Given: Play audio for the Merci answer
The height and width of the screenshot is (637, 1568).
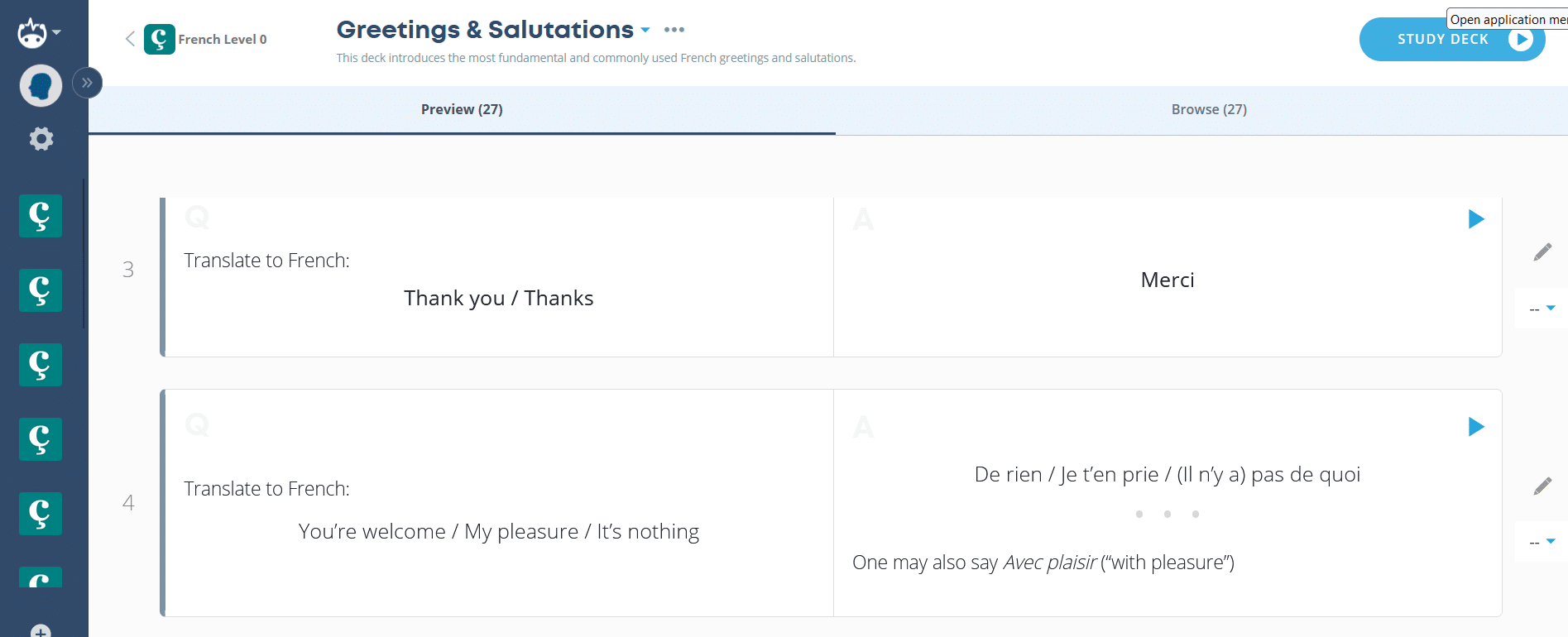Looking at the screenshot, I should (1476, 219).
